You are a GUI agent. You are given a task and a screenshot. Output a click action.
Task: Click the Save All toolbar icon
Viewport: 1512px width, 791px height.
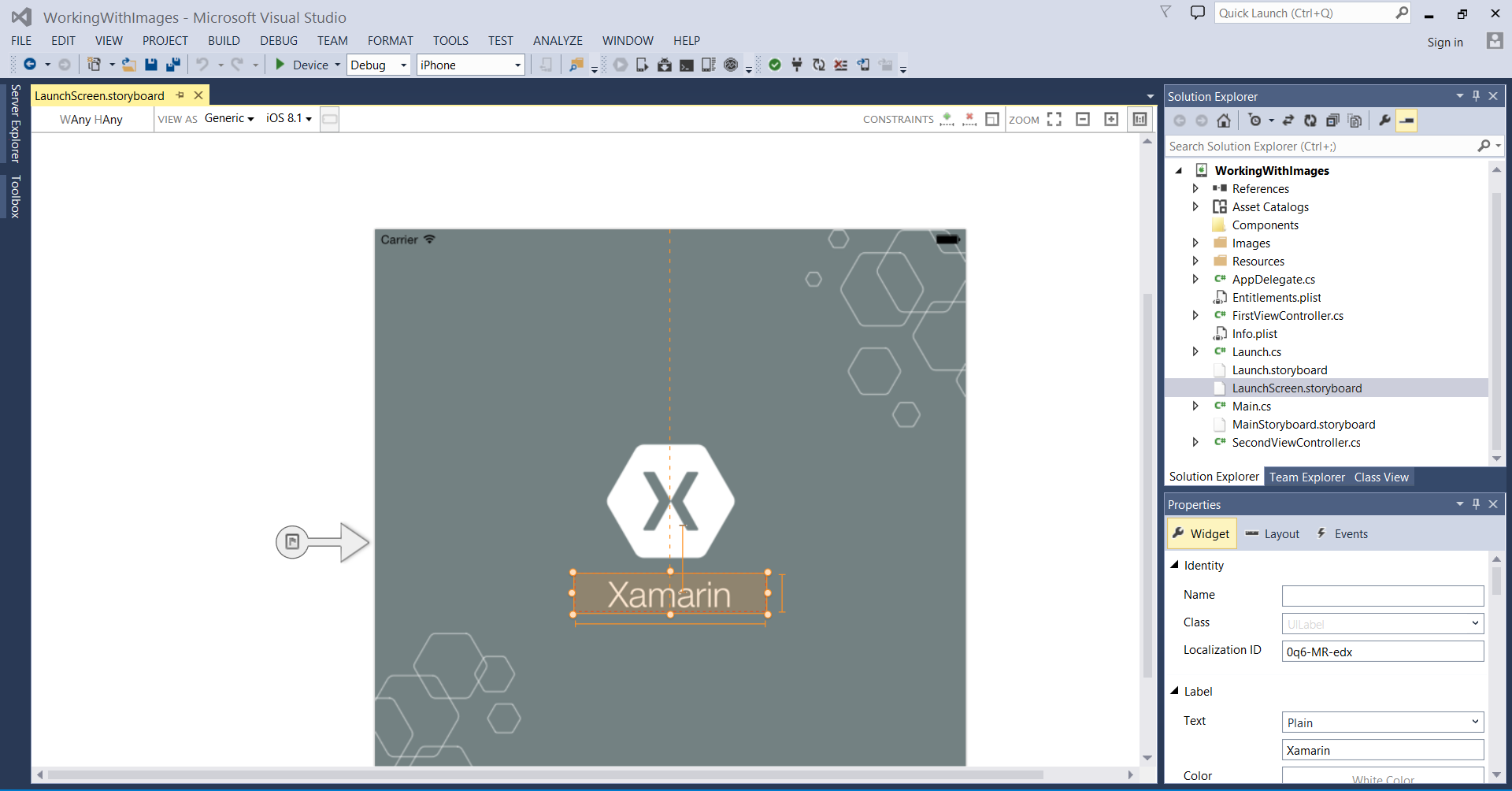point(173,65)
